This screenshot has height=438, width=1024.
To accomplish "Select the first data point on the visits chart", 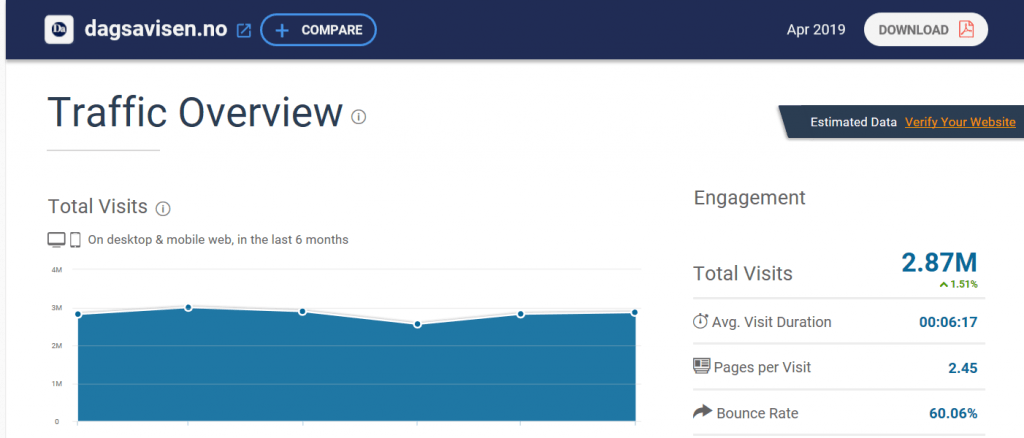I will tap(77, 314).
